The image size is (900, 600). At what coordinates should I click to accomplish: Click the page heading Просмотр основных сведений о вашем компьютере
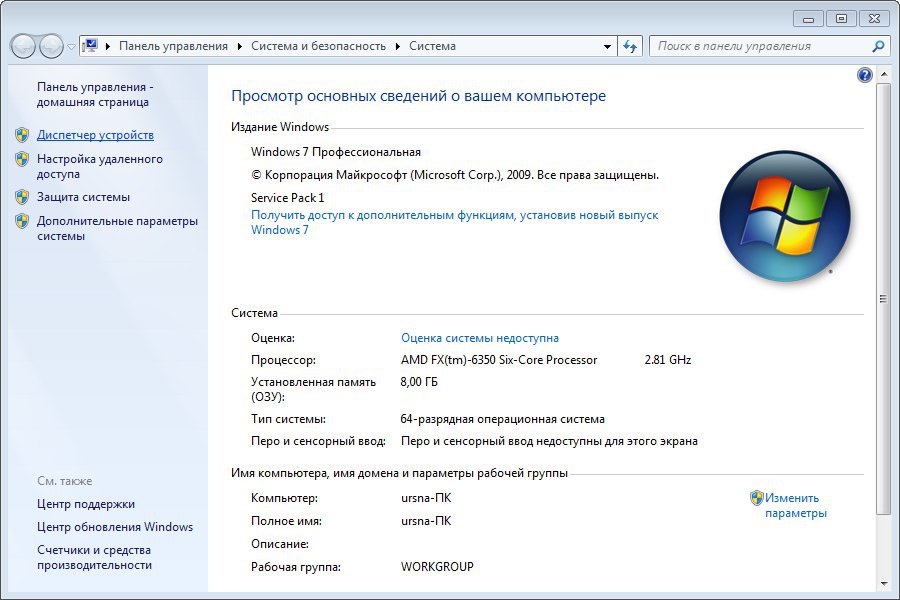[x=418, y=96]
